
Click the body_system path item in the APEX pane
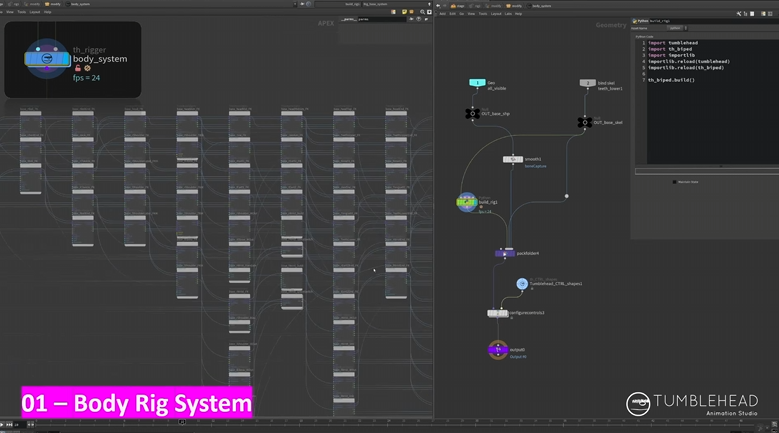[78, 4]
